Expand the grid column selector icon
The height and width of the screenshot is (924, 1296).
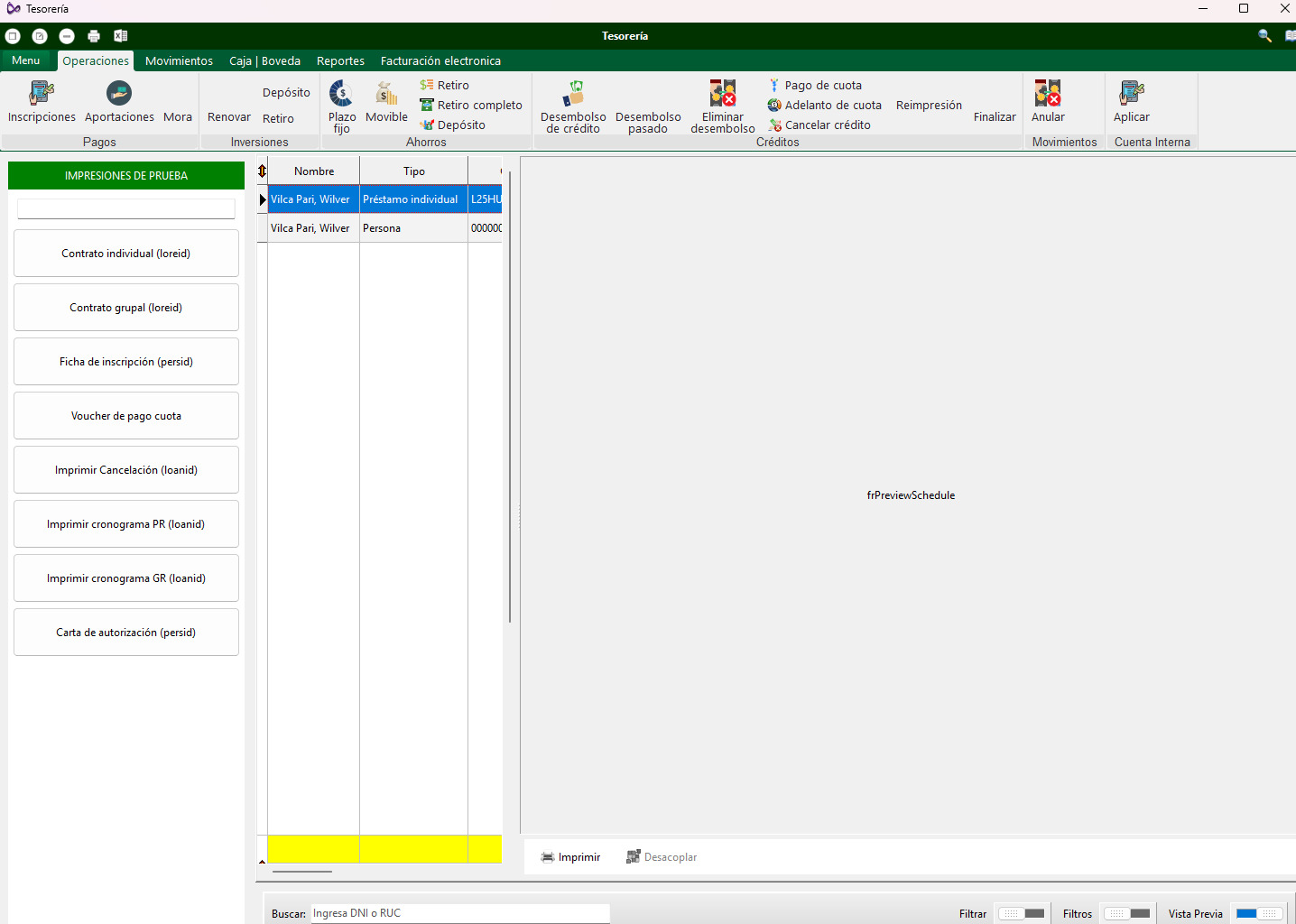click(262, 171)
